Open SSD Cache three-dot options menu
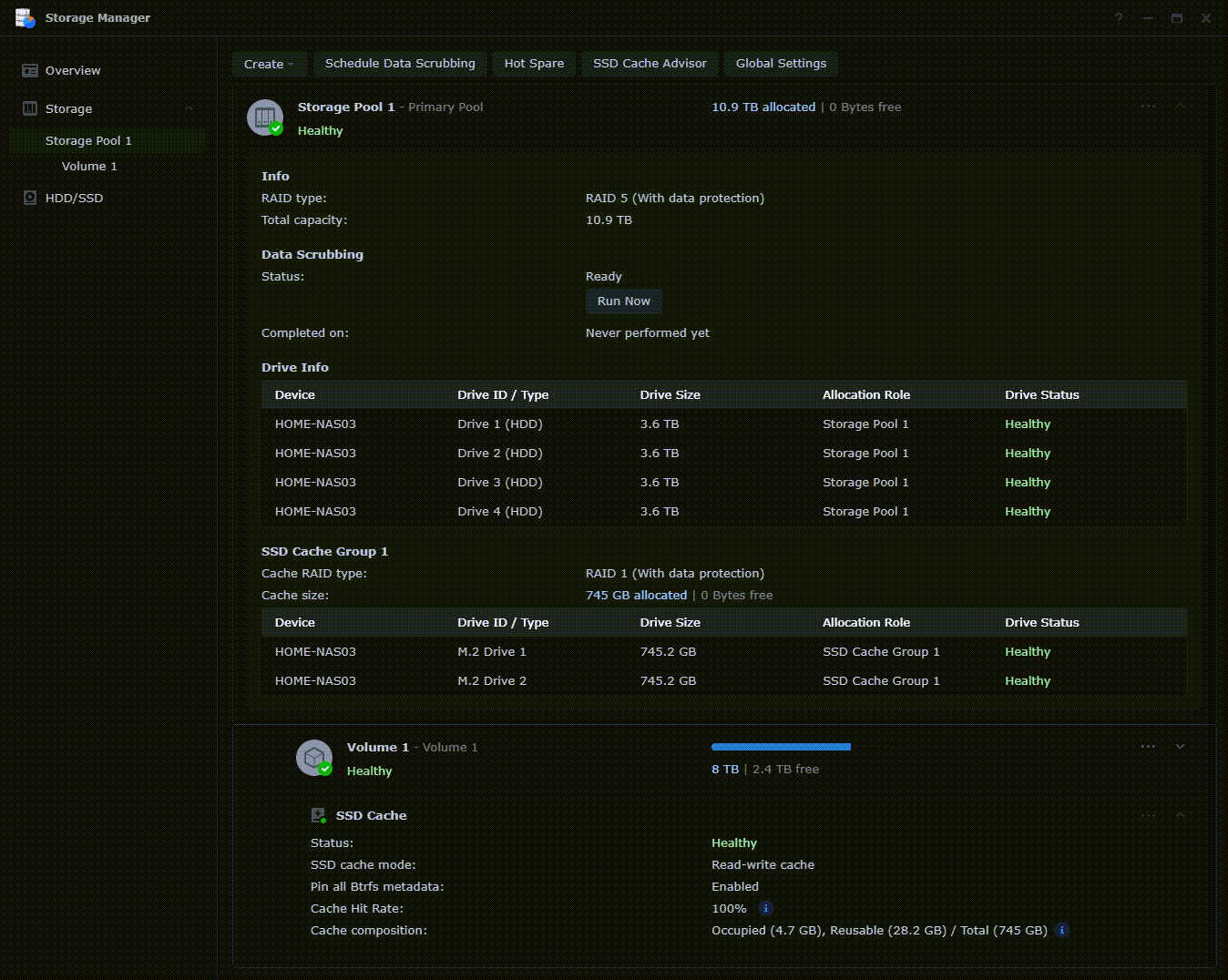The image size is (1228, 980). pos(1148,815)
